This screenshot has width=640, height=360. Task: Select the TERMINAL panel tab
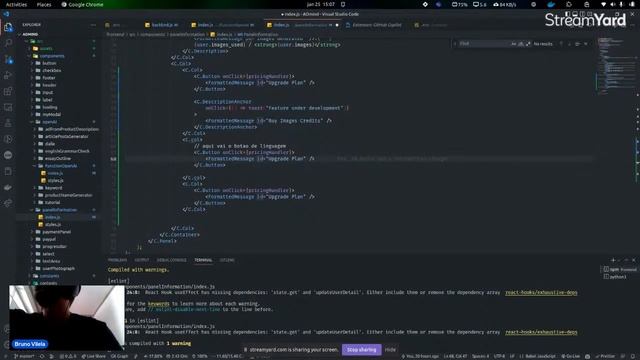click(x=203, y=260)
